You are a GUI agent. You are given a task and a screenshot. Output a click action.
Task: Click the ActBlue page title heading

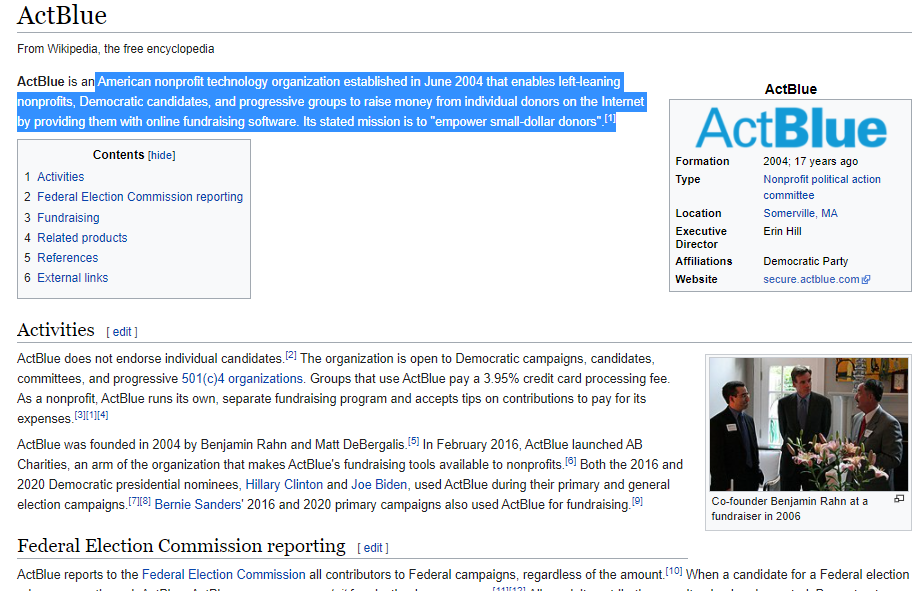62,15
